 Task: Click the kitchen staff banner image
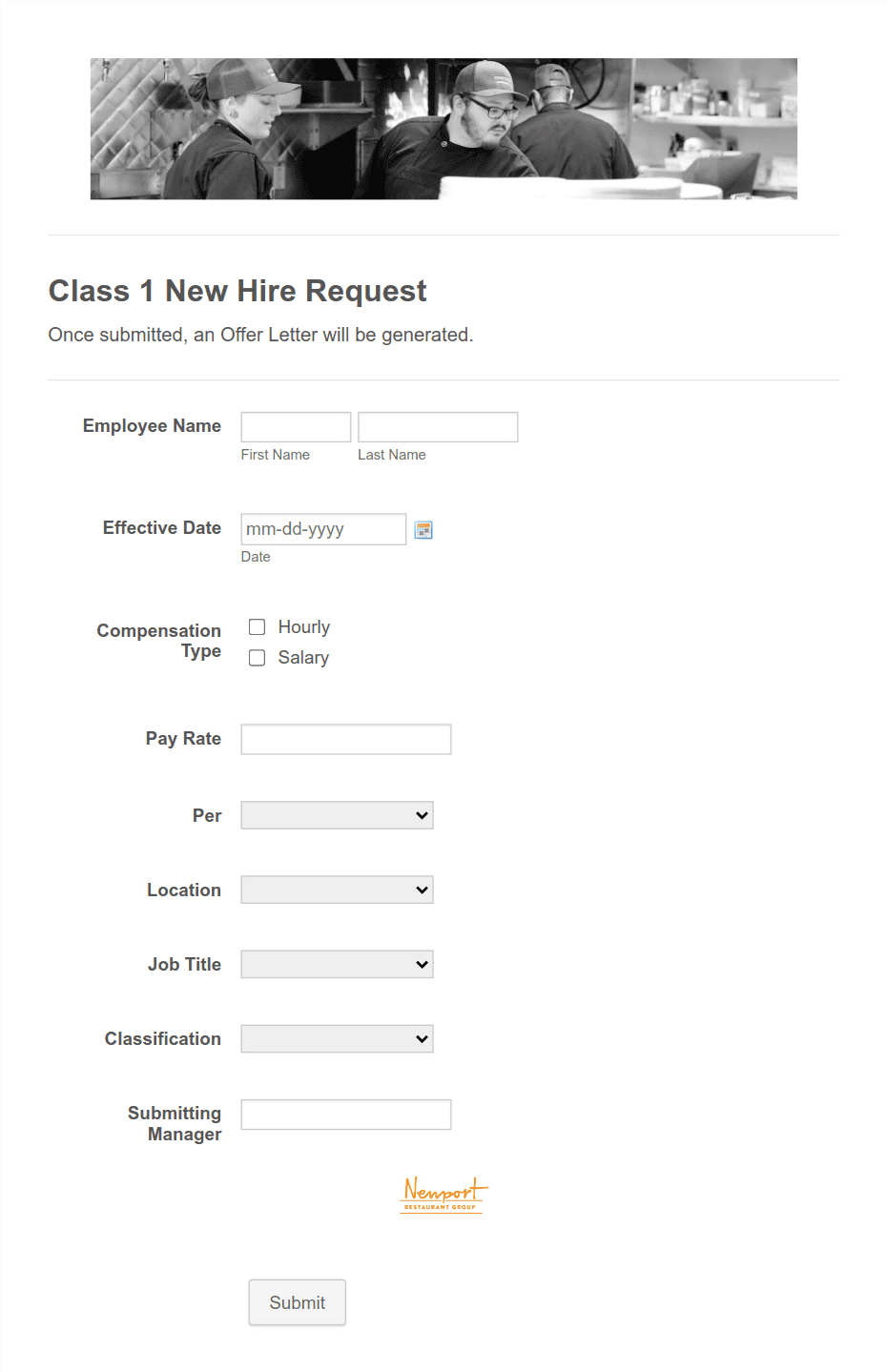[443, 129]
